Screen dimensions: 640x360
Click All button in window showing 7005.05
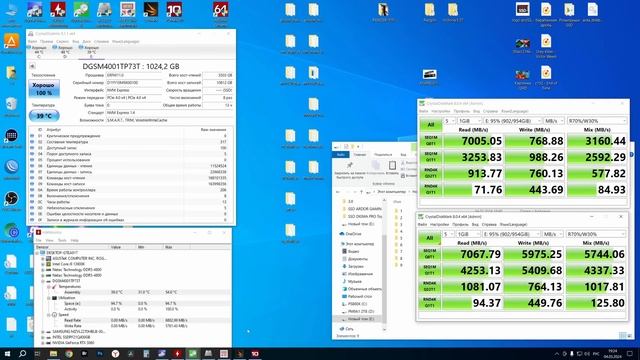coord(431,124)
